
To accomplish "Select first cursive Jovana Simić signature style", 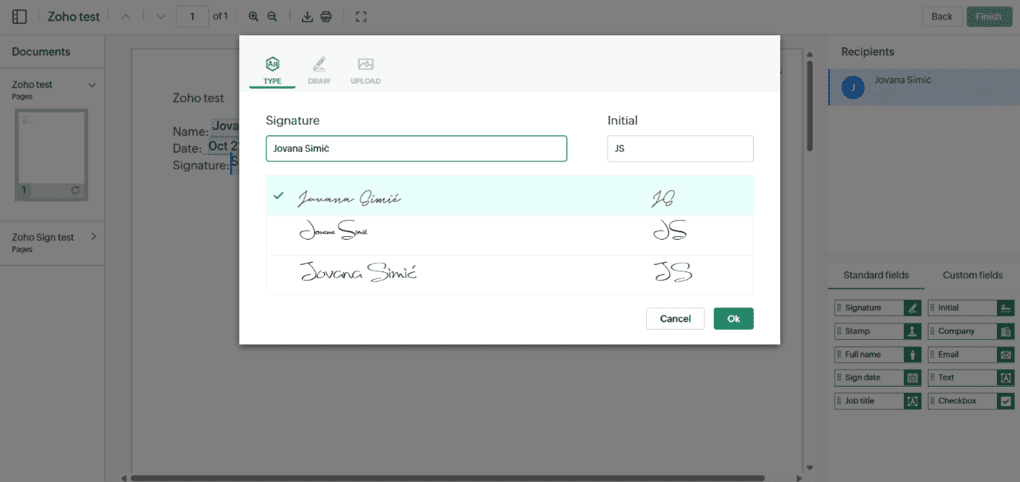I will click(x=510, y=196).
